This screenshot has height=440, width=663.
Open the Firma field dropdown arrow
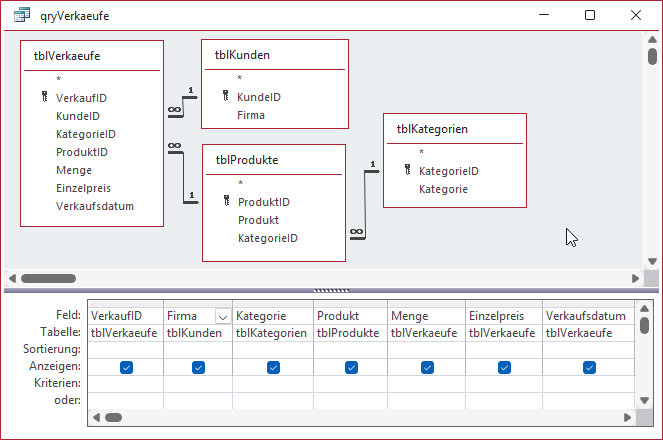coord(222,316)
